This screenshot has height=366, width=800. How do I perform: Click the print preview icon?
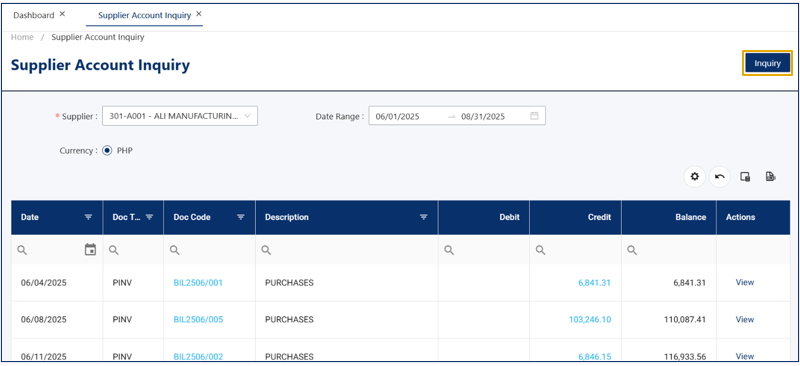745,177
